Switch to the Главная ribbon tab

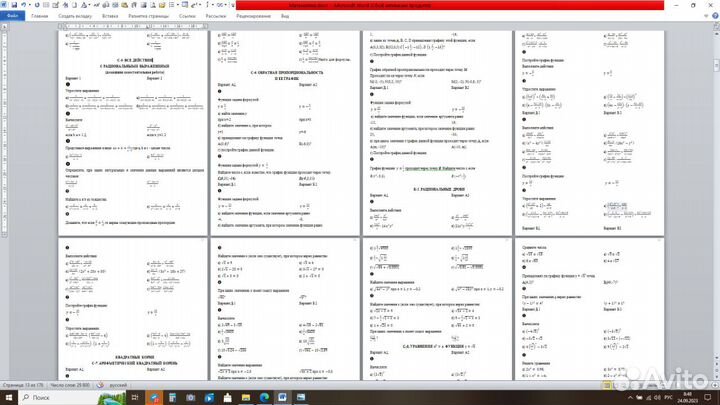pos(39,16)
